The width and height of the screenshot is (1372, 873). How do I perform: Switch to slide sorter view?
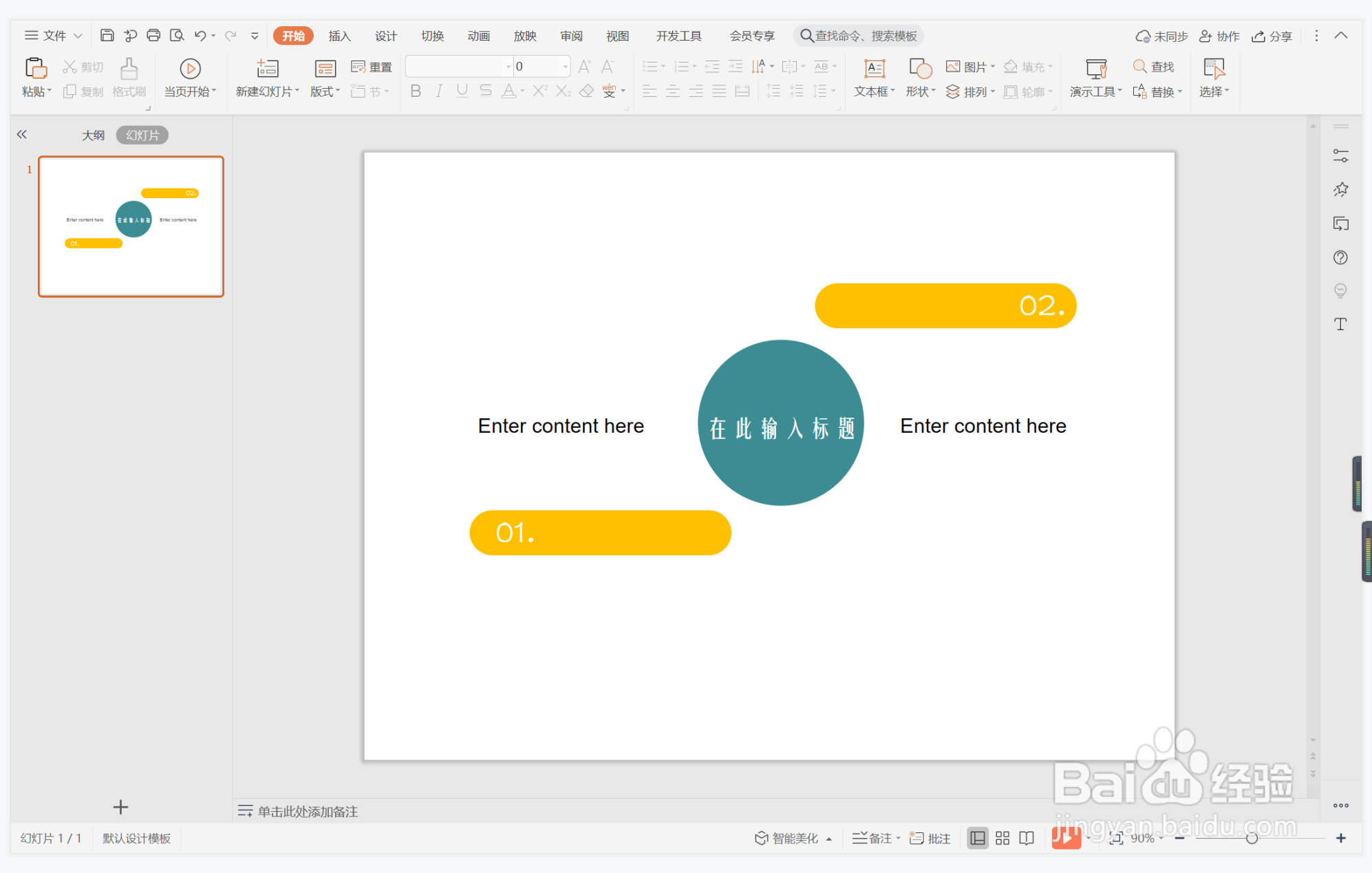point(1003,838)
